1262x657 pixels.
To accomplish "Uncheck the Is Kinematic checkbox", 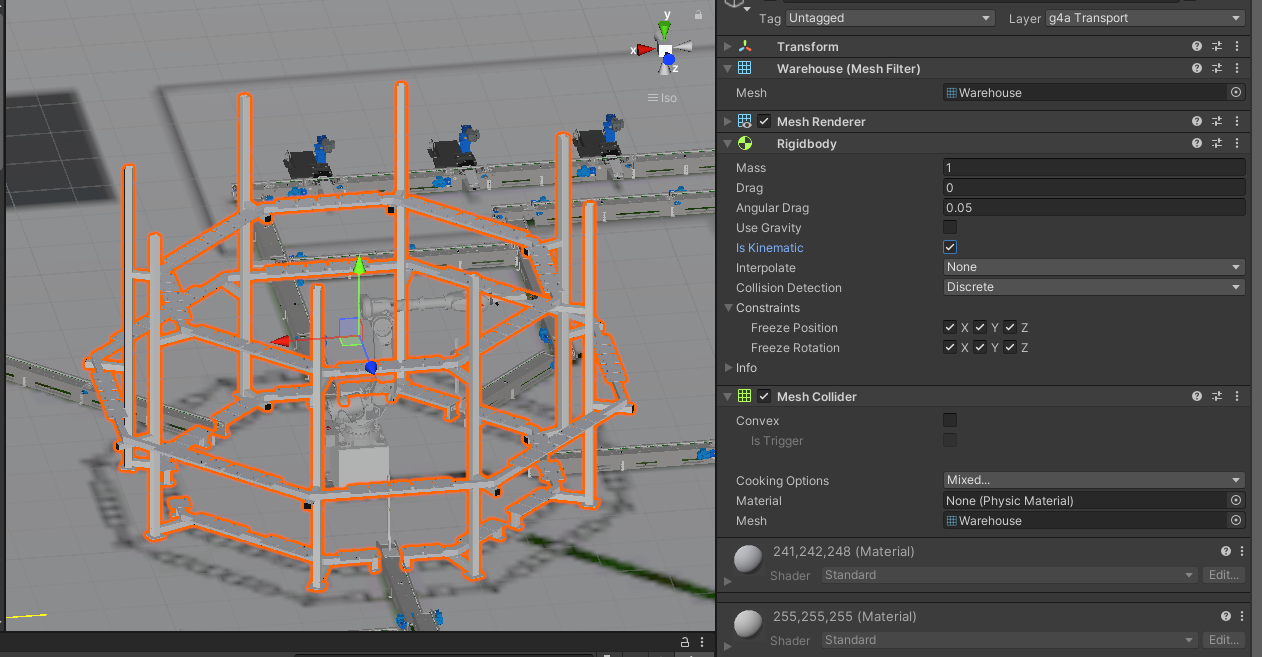I will pyautogui.click(x=950, y=247).
